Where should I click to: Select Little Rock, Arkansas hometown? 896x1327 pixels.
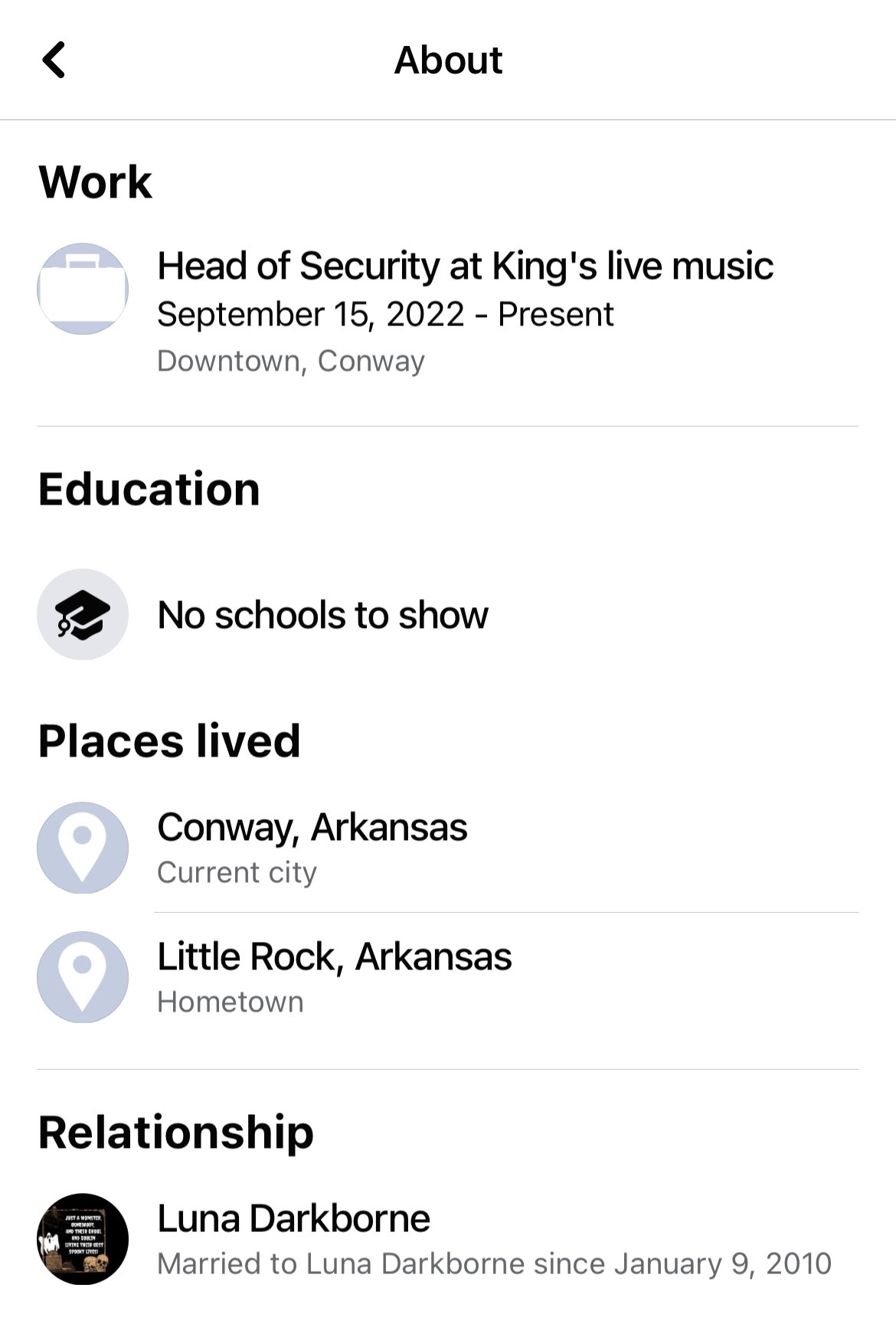pyautogui.click(x=335, y=956)
